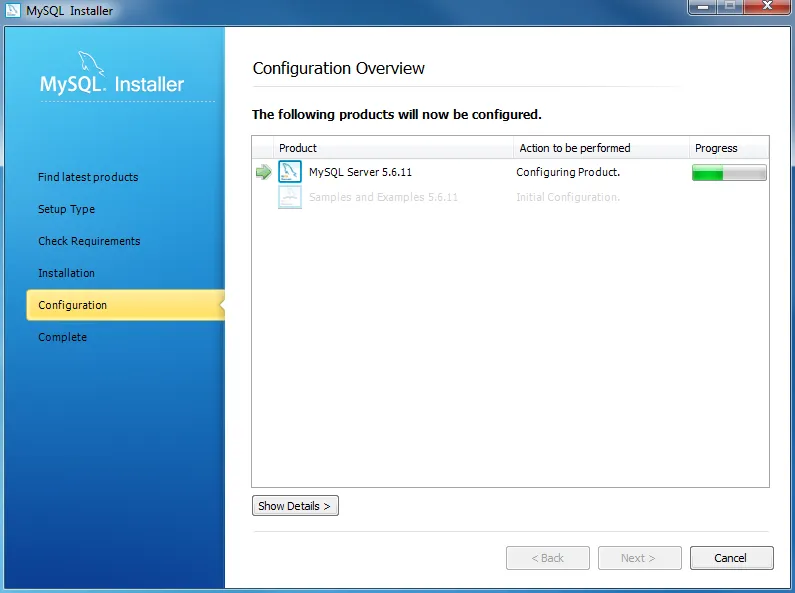Select the Installation step
Viewport: 795px width, 593px height.
[x=66, y=273]
